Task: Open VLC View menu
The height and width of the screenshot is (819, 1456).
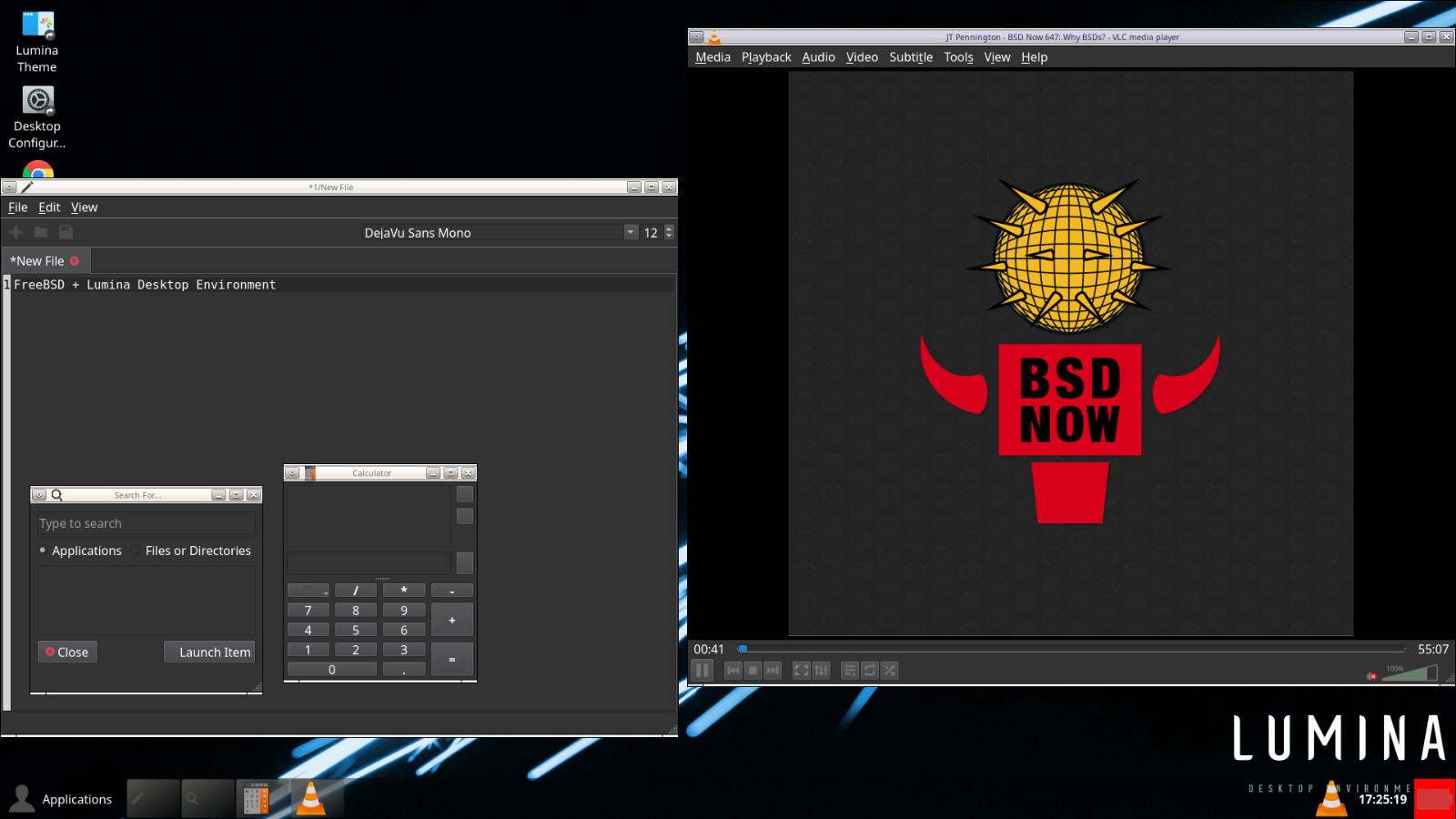Action: click(x=997, y=57)
